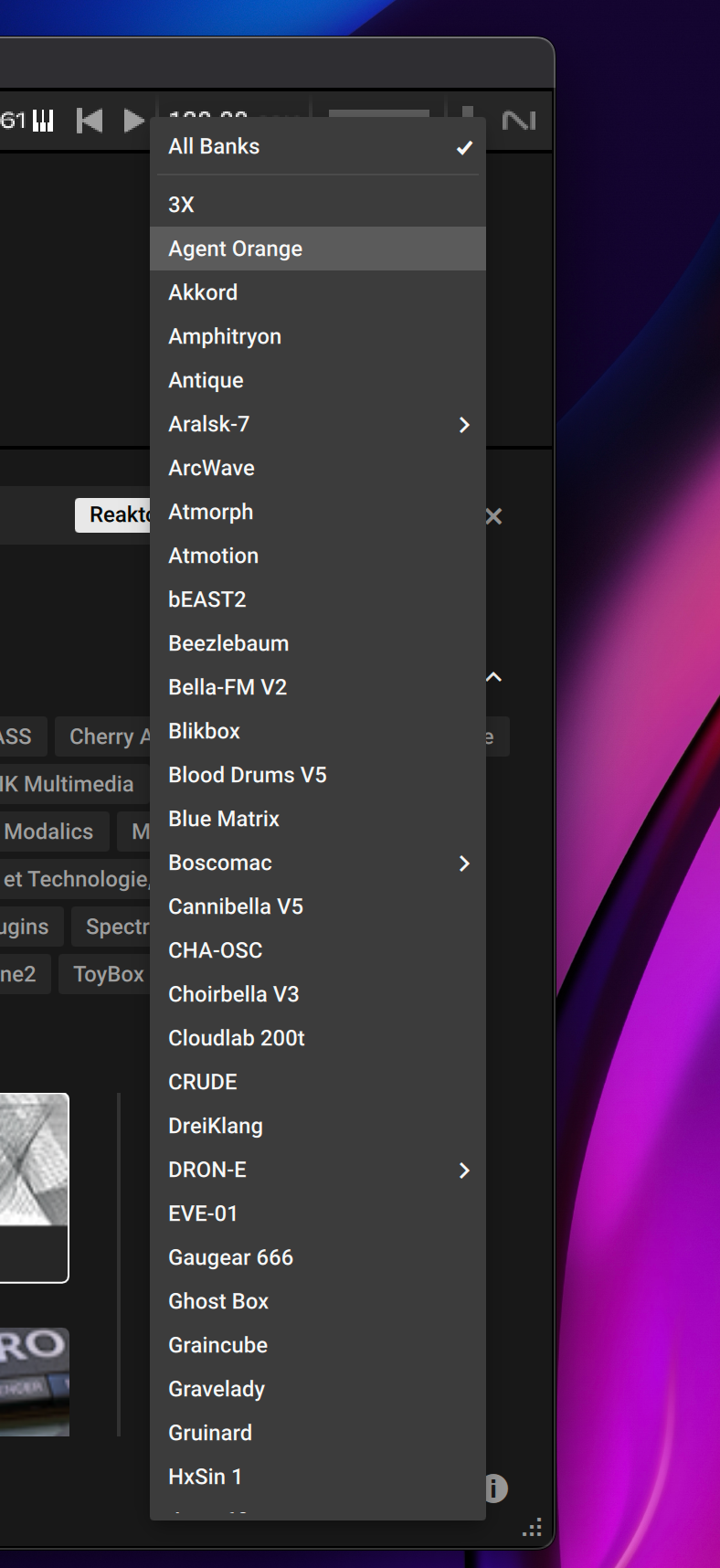720x1568 pixels.
Task: Select the Cherry Audio vendor tag
Action: click(102, 736)
